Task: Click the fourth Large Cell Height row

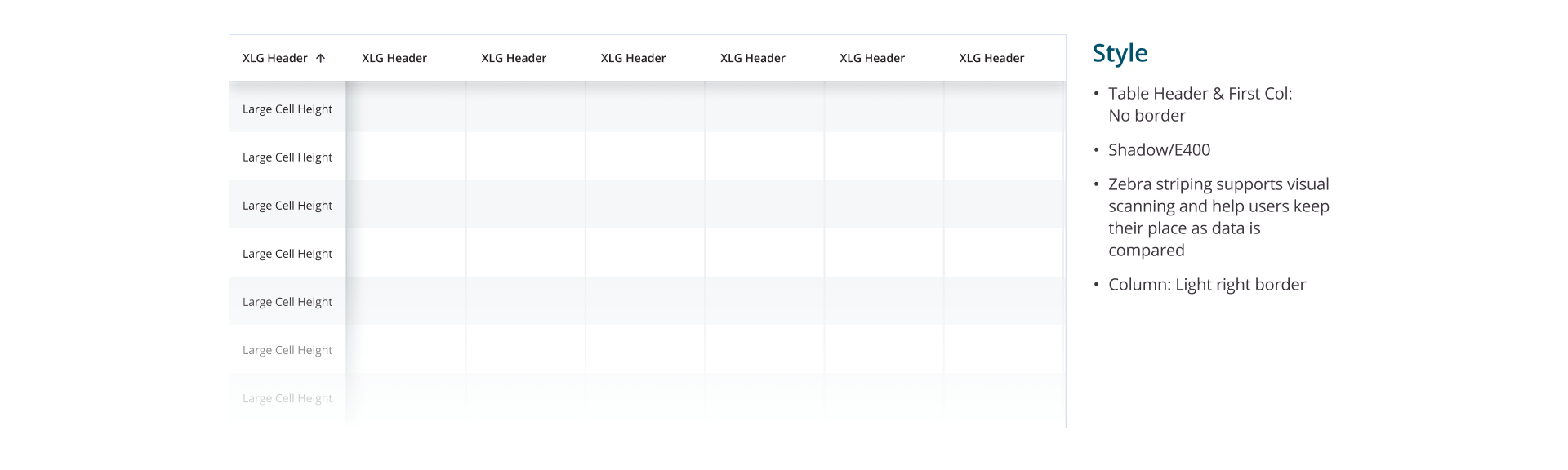Action: click(287, 254)
